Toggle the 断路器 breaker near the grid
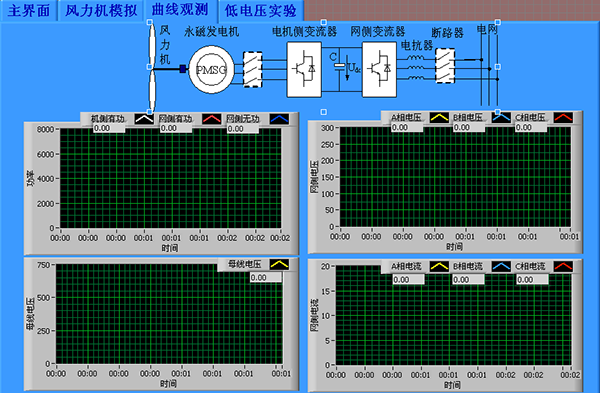 point(445,66)
